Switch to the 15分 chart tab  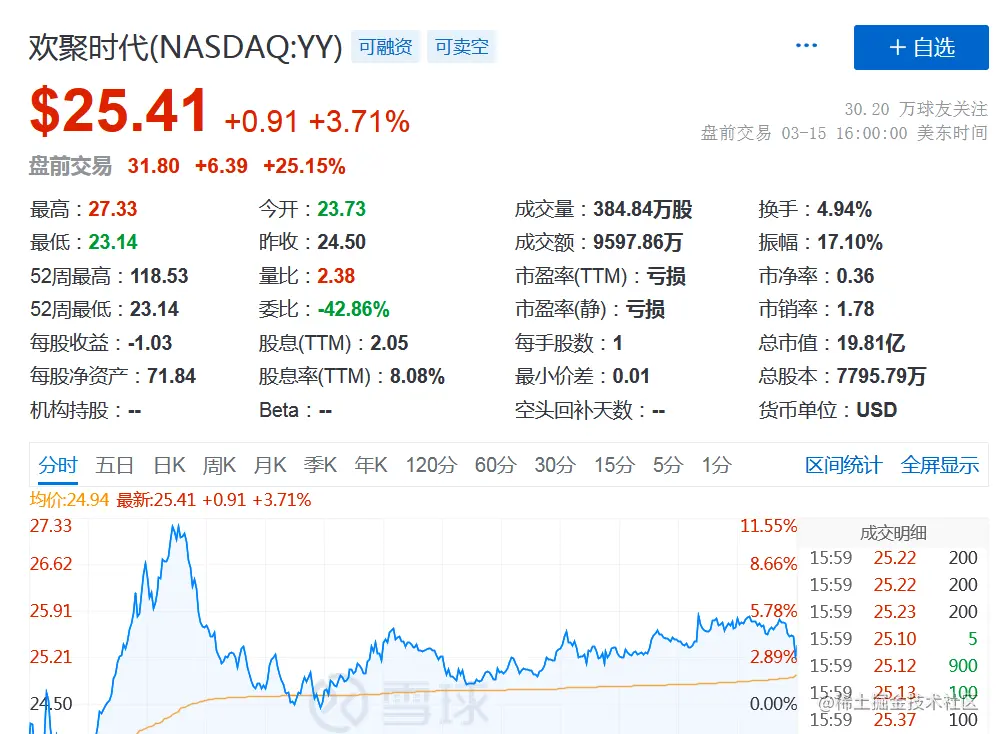(x=614, y=465)
